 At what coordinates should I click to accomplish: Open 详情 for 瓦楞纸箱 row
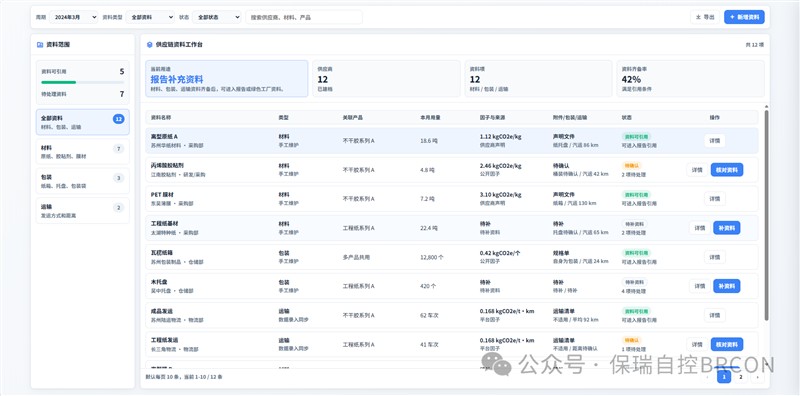pyautogui.click(x=715, y=257)
